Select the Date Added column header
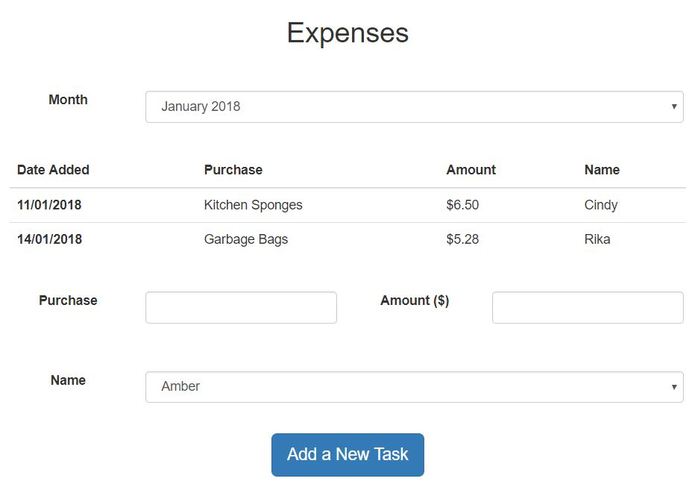 (53, 170)
